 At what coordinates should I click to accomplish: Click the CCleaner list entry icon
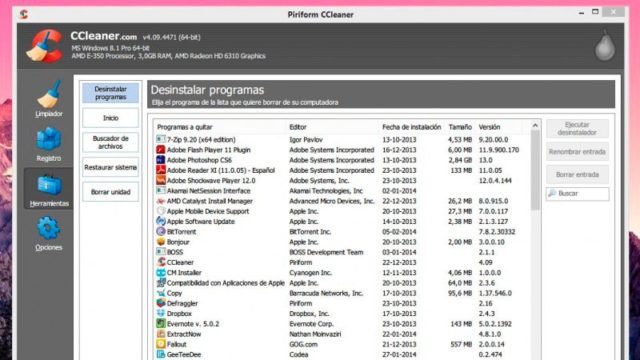point(161,262)
